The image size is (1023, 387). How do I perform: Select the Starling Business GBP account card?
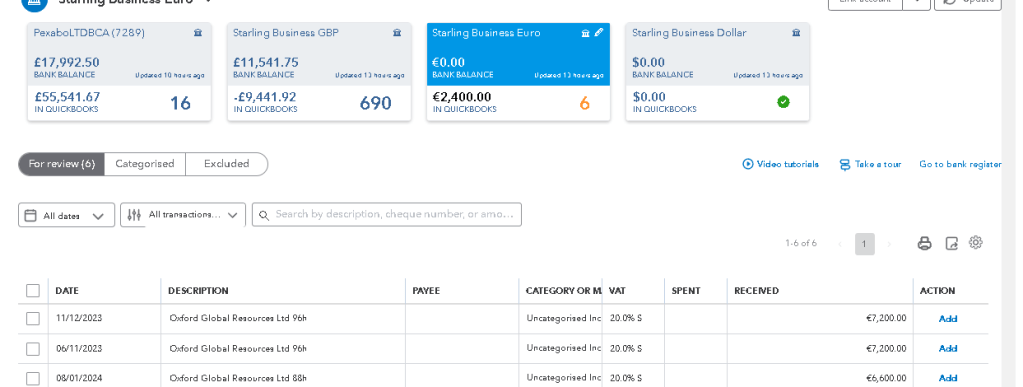pyautogui.click(x=319, y=72)
